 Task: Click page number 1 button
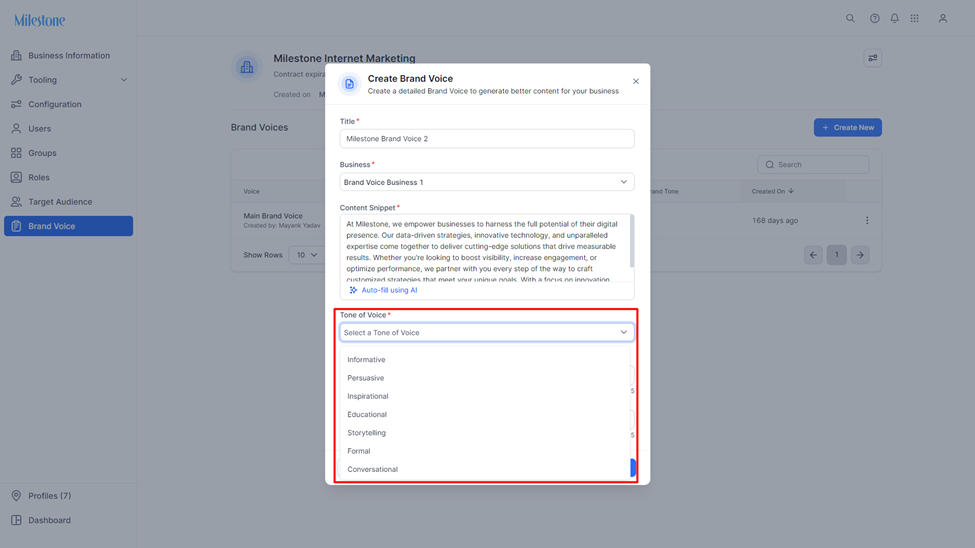(836, 254)
